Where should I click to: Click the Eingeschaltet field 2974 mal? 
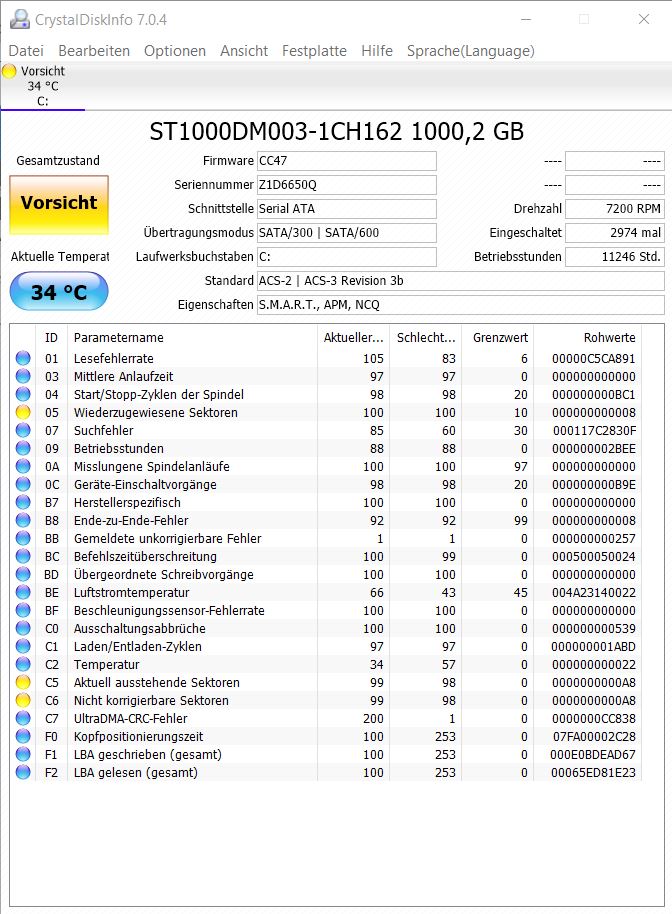point(614,233)
